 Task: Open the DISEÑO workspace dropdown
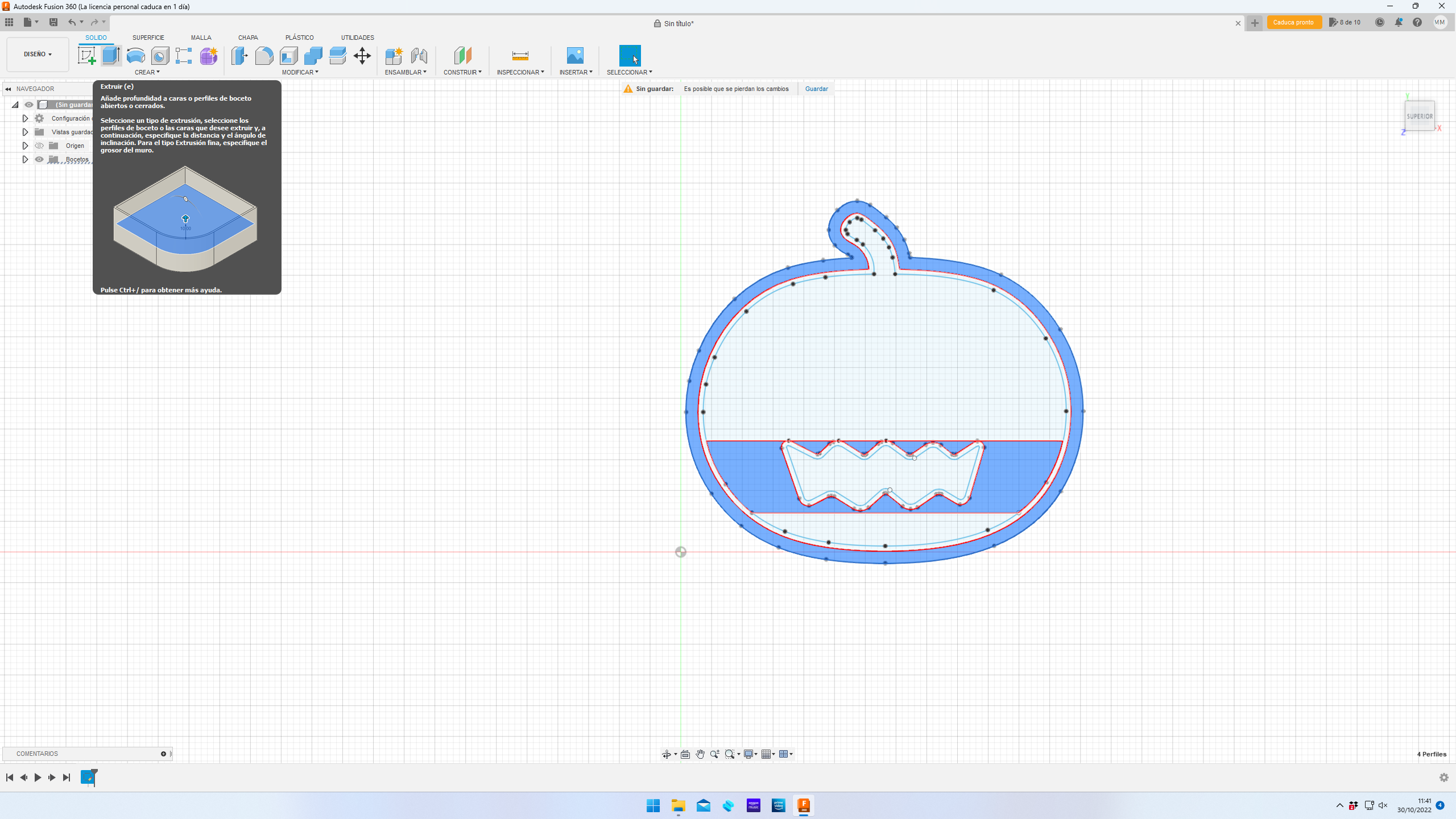[x=38, y=55]
